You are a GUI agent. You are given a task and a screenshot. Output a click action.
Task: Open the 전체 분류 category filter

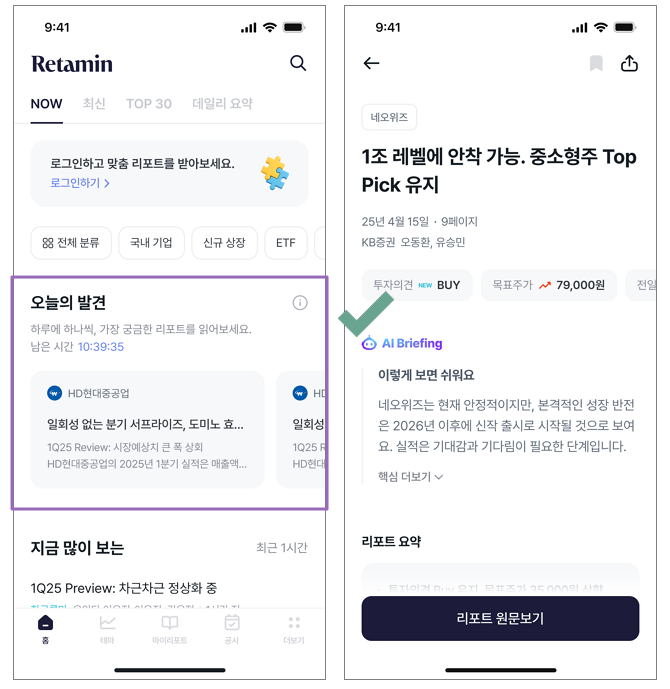71,243
